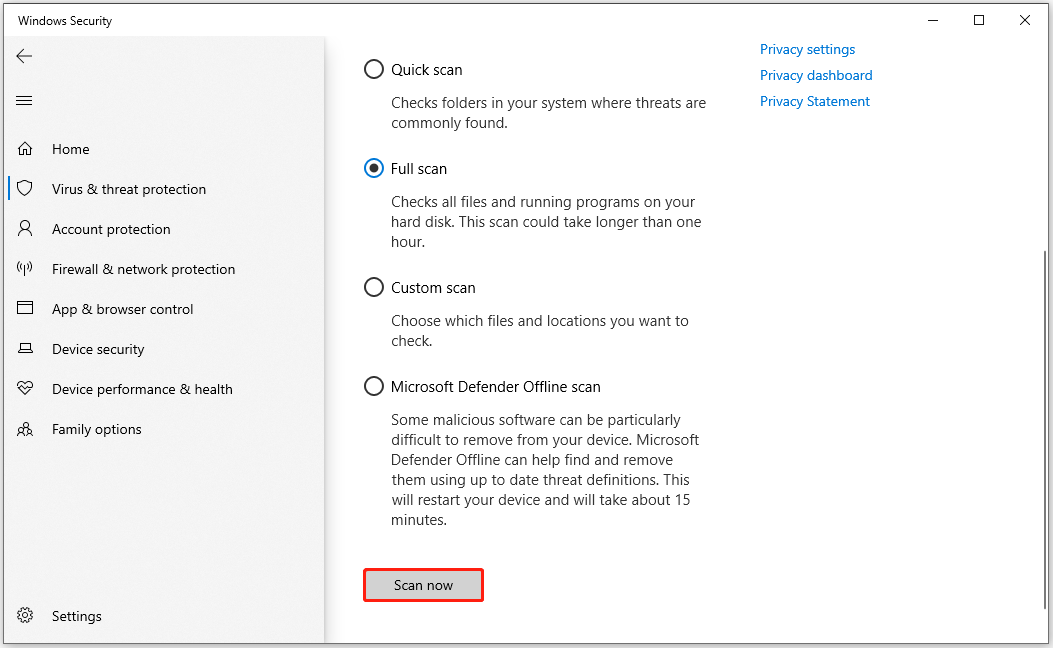Image resolution: width=1053 pixels, height=648 pixels.
Task: Select the Full scan option
Action: pos(373,168)
